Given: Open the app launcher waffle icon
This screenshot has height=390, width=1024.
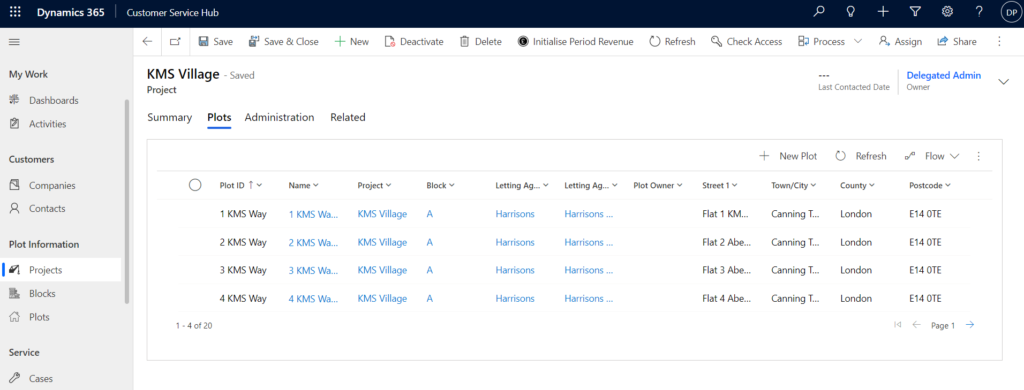Looking at the screenshot, I should [15, 12].
